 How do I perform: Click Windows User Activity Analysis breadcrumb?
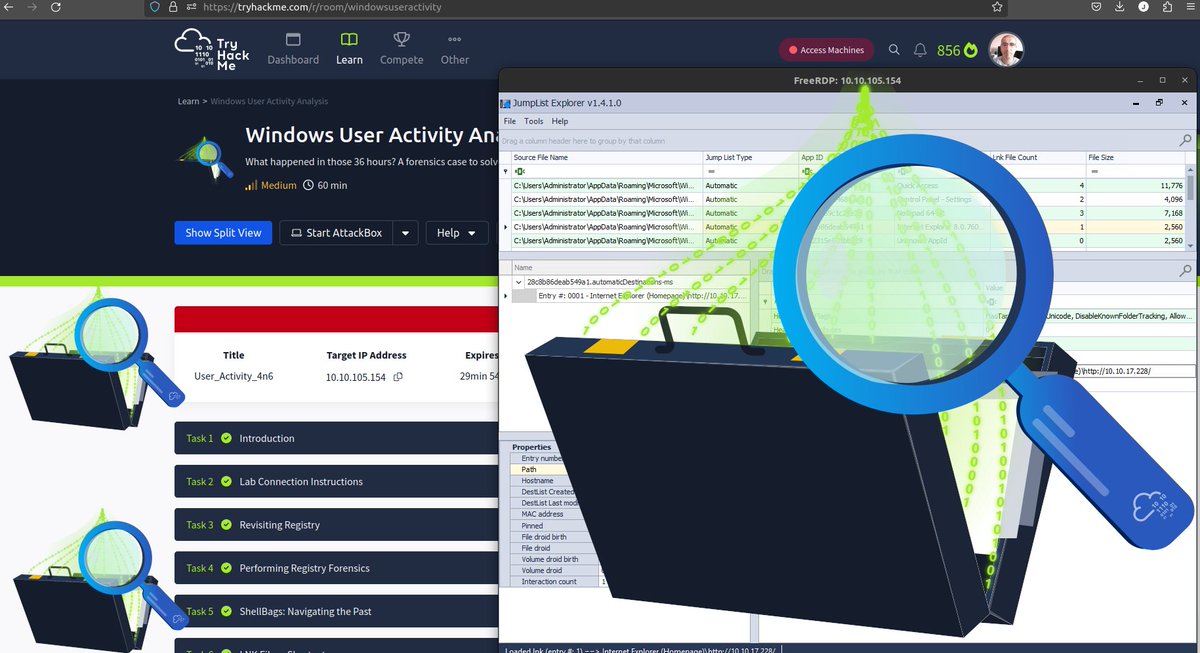point(269,101)
